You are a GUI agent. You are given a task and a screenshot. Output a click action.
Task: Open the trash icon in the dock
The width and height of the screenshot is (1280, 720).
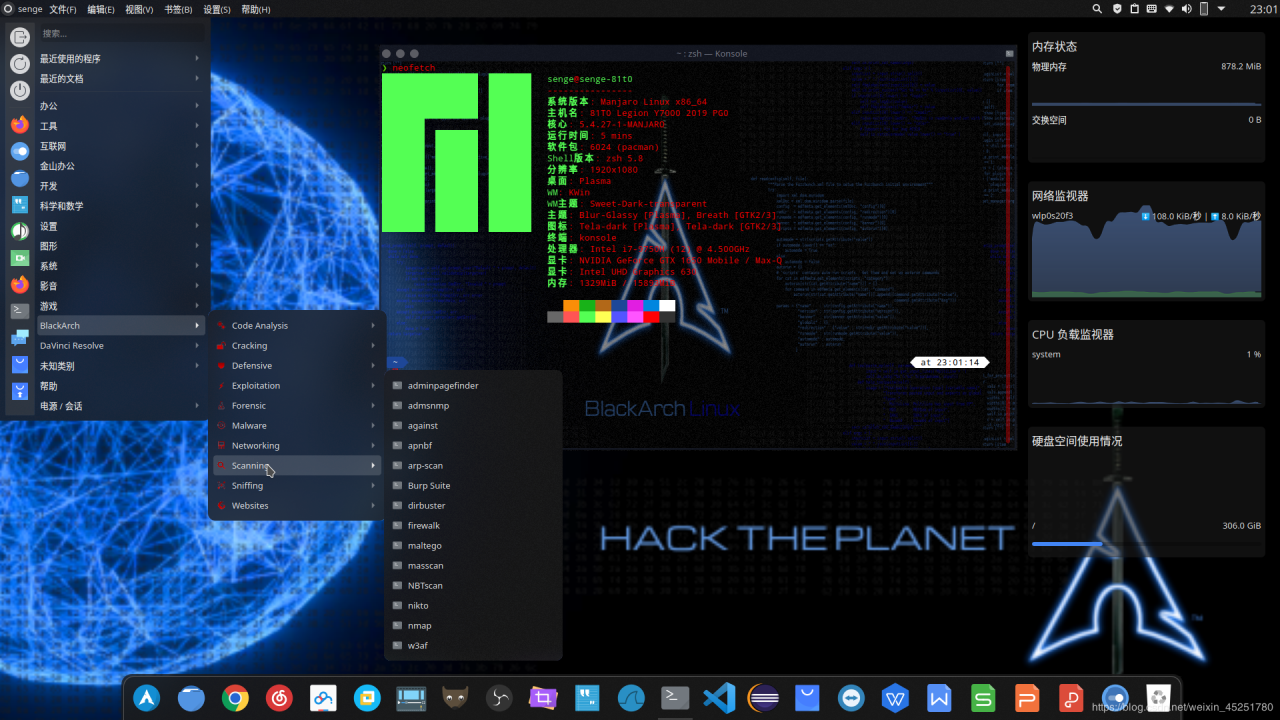1159,698
